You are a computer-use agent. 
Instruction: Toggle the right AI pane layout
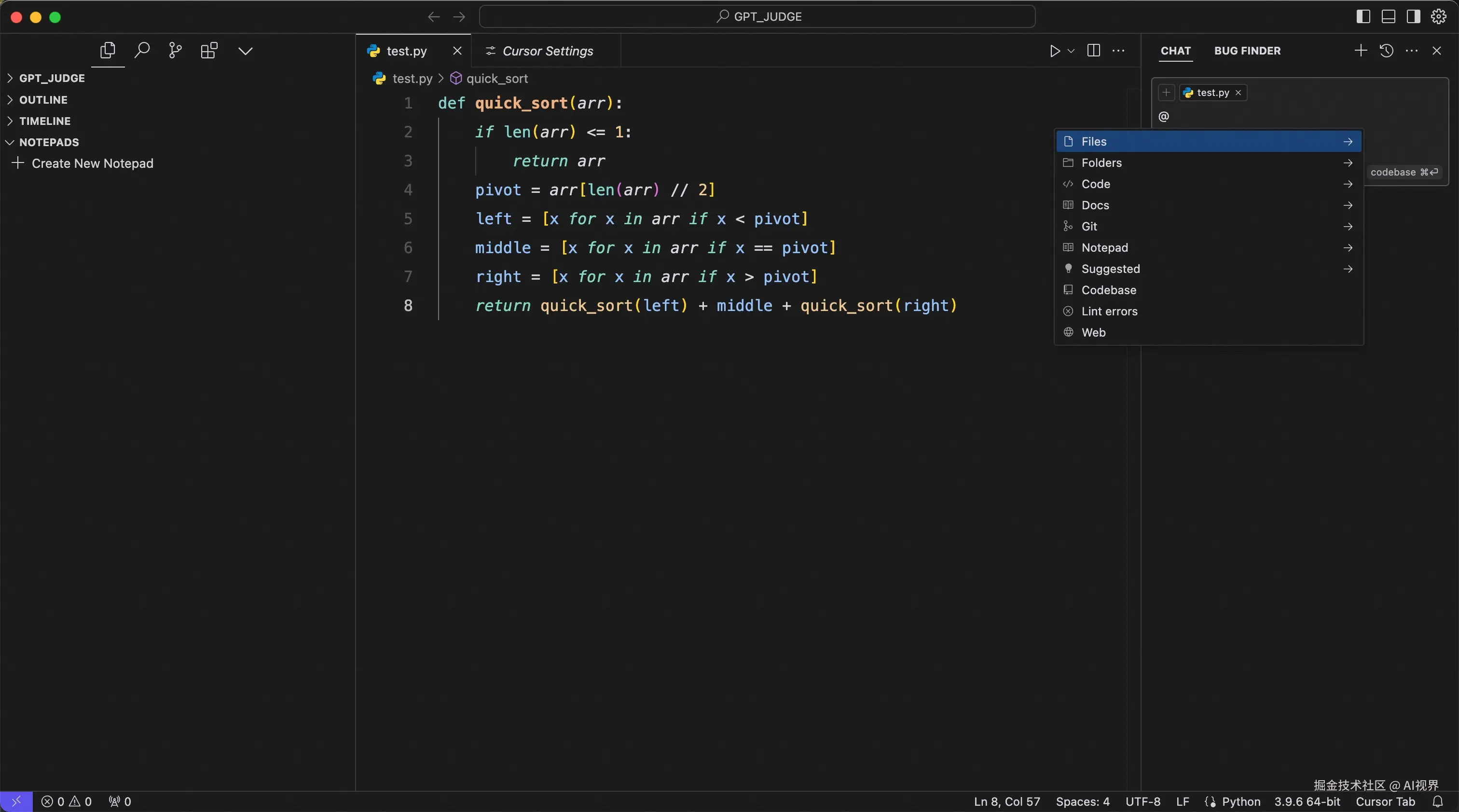pos(1413,16)
